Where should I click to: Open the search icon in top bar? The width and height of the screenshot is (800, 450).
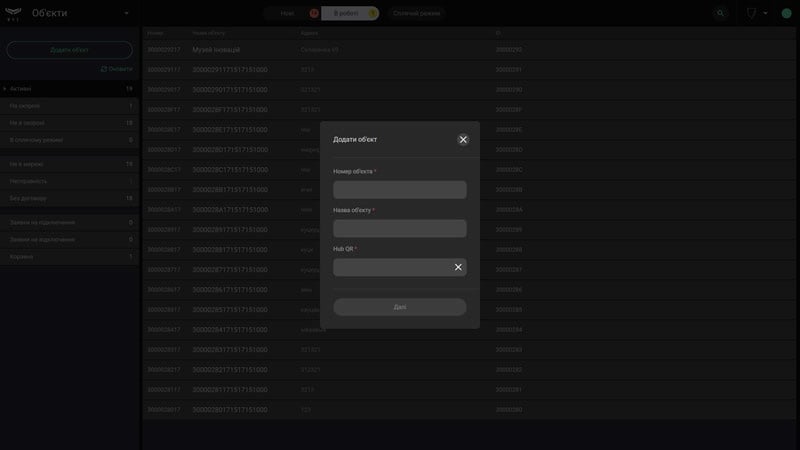[x=720, y=13]
